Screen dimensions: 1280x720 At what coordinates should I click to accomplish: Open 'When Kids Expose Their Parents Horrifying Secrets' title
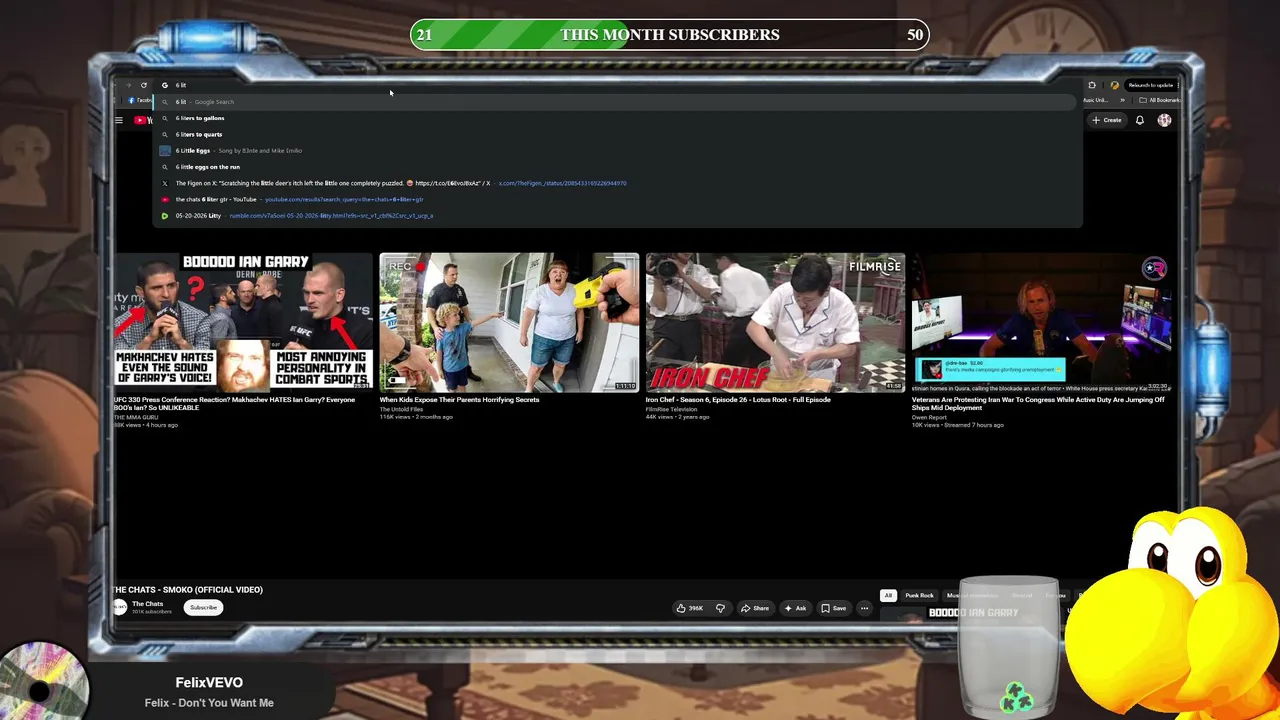(459, 400)
